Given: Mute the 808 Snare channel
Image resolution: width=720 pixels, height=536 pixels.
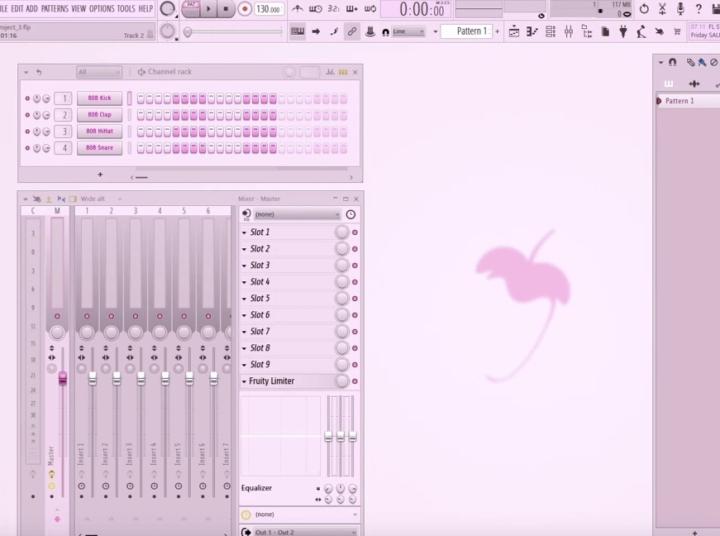Looking at the screenshot, I should point(28,148).
